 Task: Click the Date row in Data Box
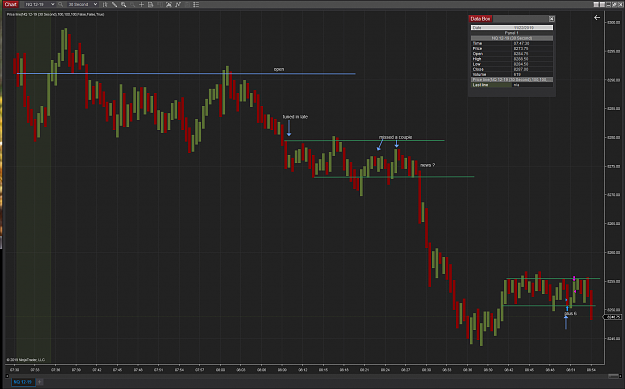[x=512, y=28]
